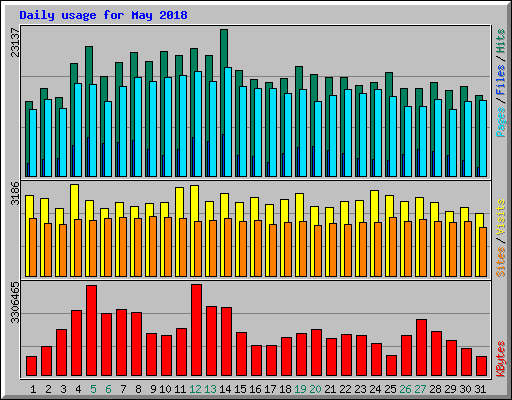Select day label 16 on the axis
The image size is (512, 400).
pyautogui.click(x=255, y=389)
